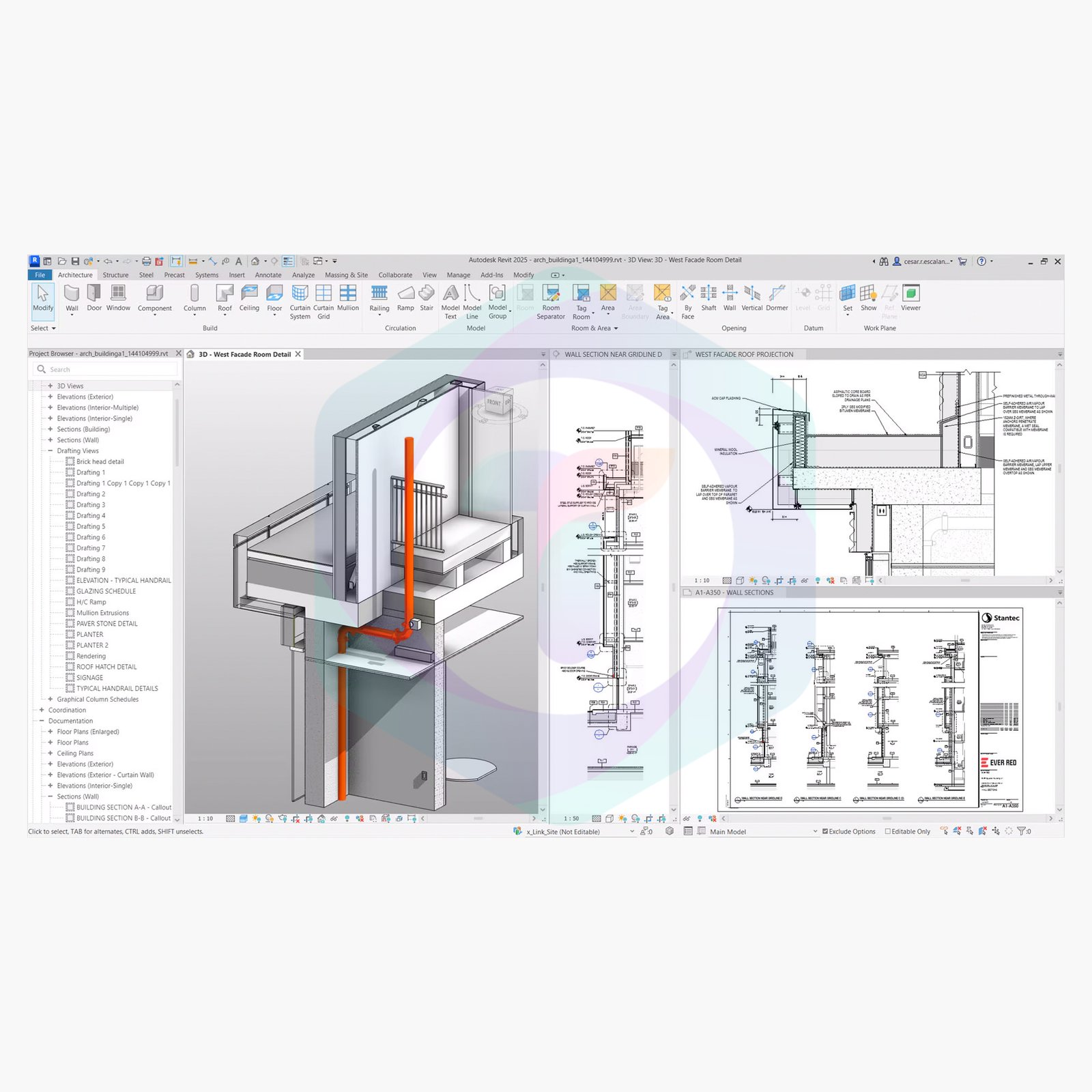Click the Show work plane tool
The width and height of the screenshot is (1092, 1092).
pos(868,298)
